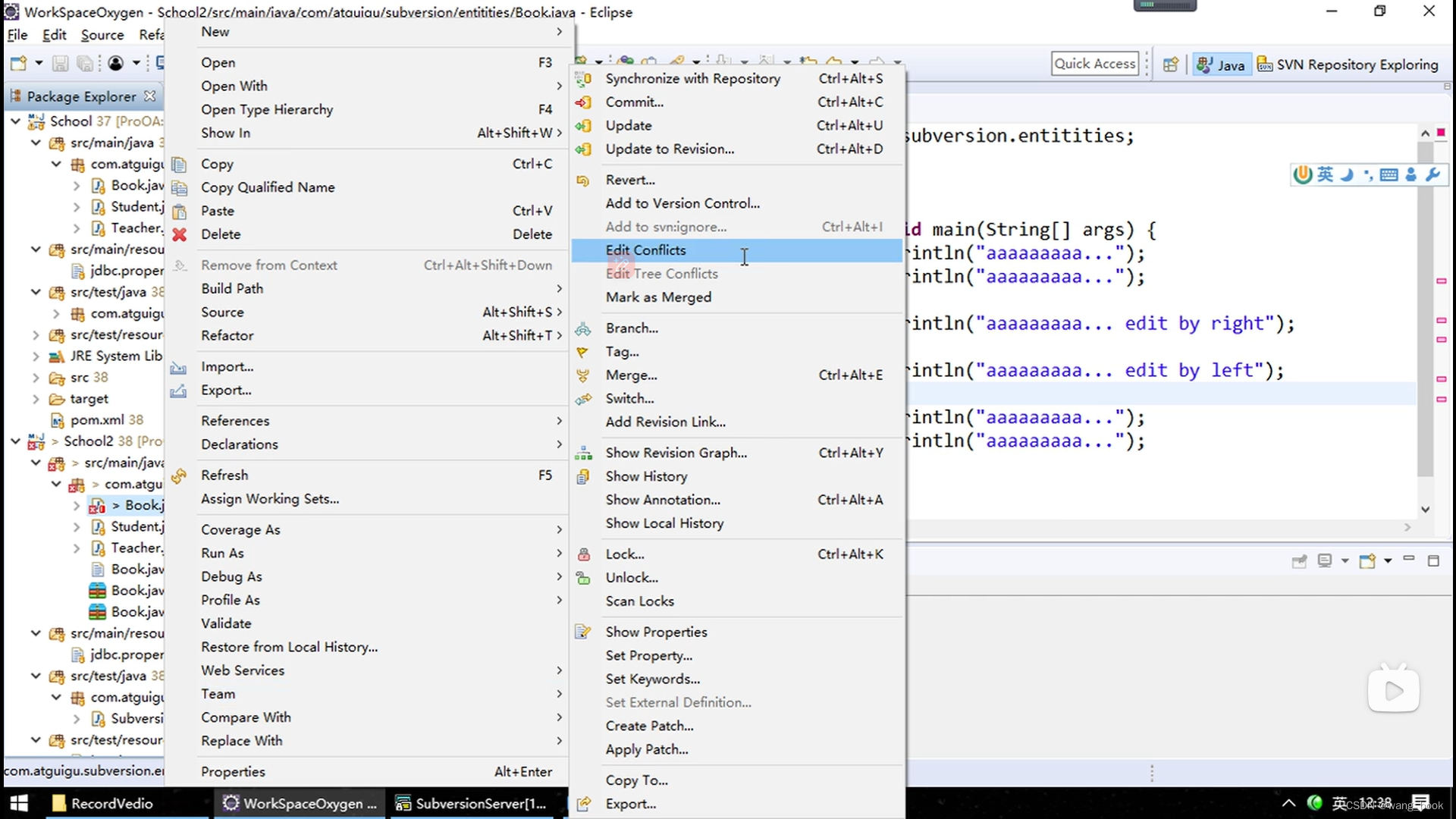Click the New wizard toolbar icon

coord(18,64)
